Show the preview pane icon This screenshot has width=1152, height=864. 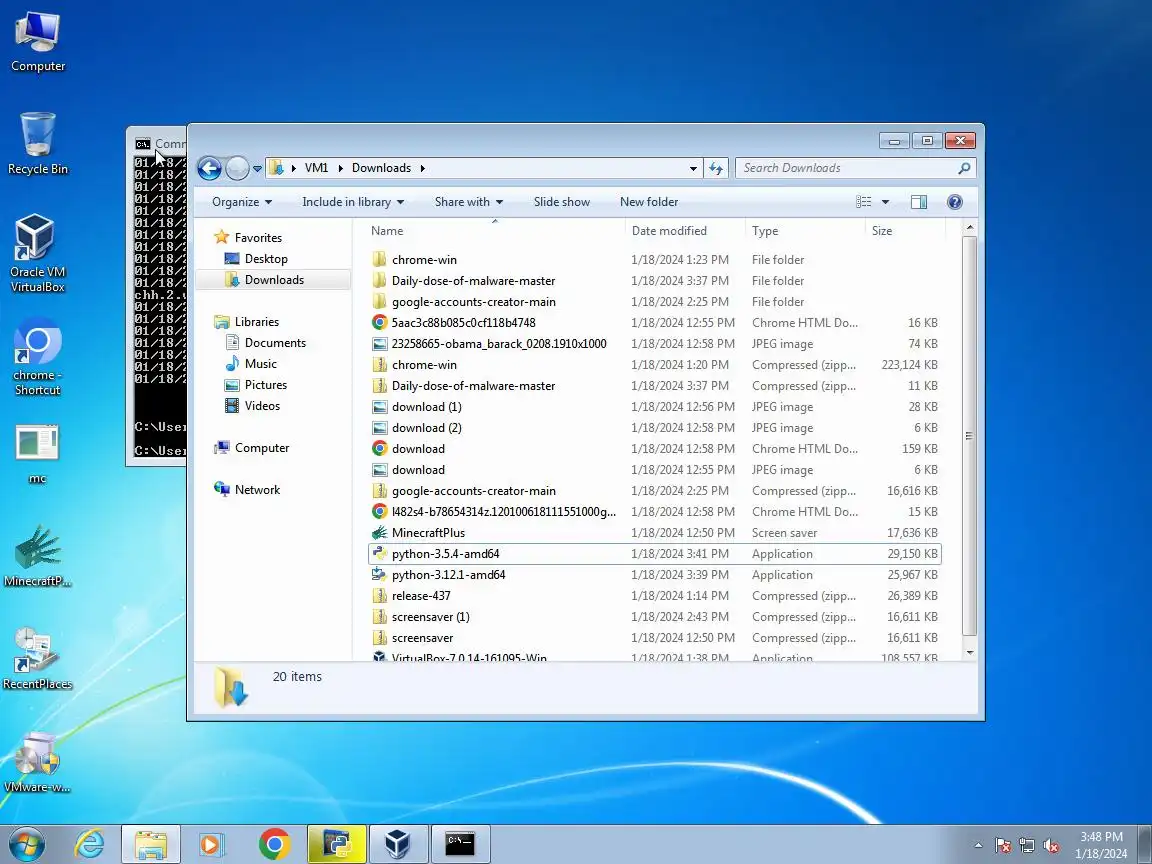[x=918, y=202]
